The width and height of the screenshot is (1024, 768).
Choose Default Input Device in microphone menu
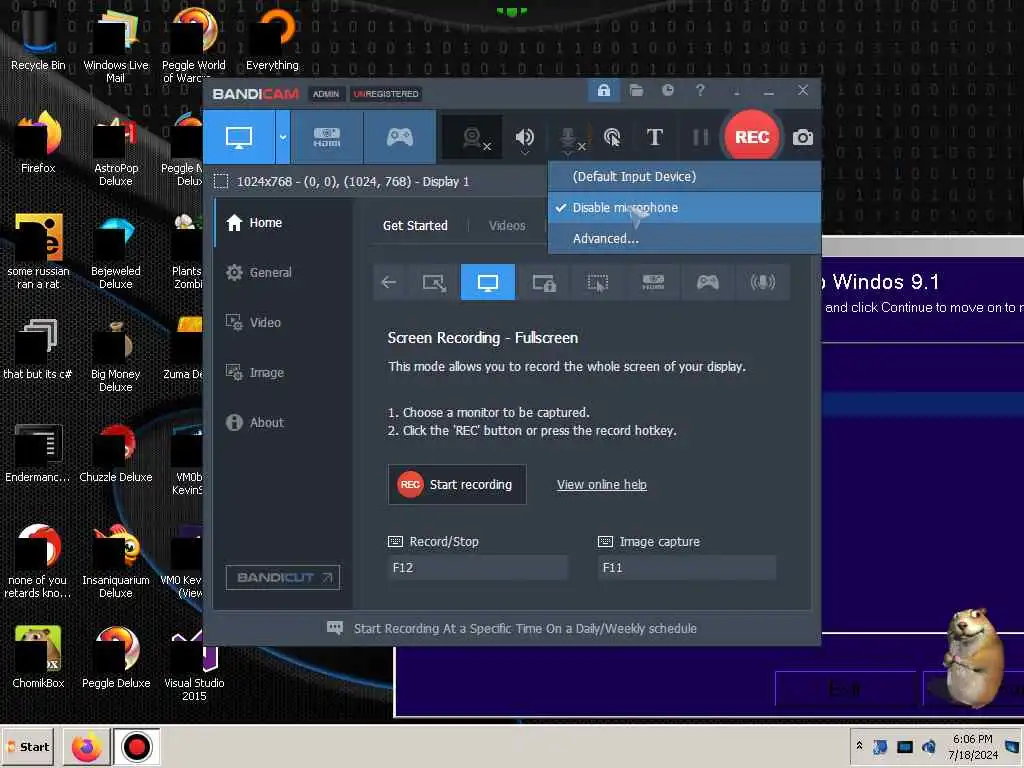pos(684,176)
